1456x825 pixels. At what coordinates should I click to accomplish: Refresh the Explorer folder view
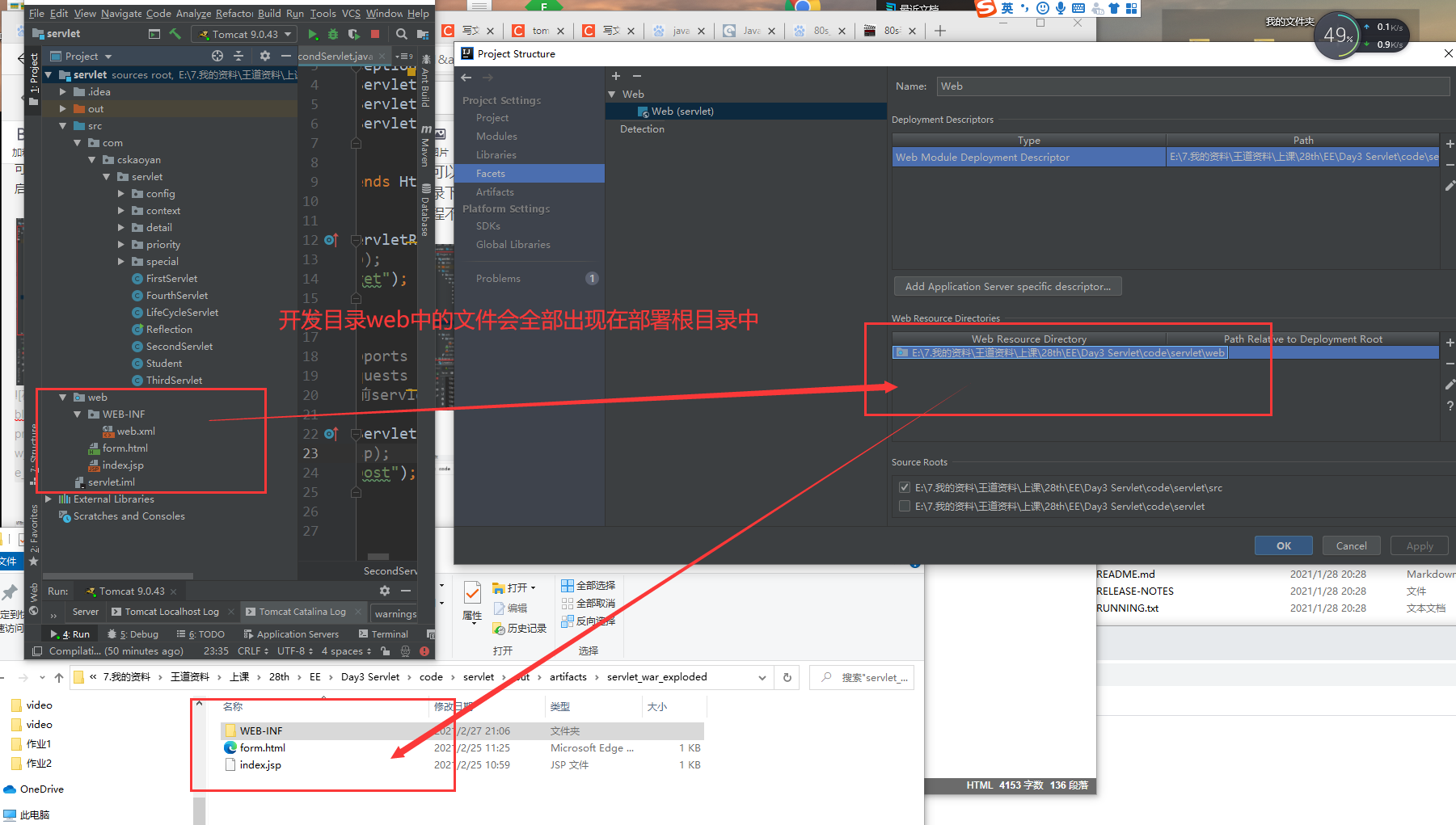click(787, 677)
